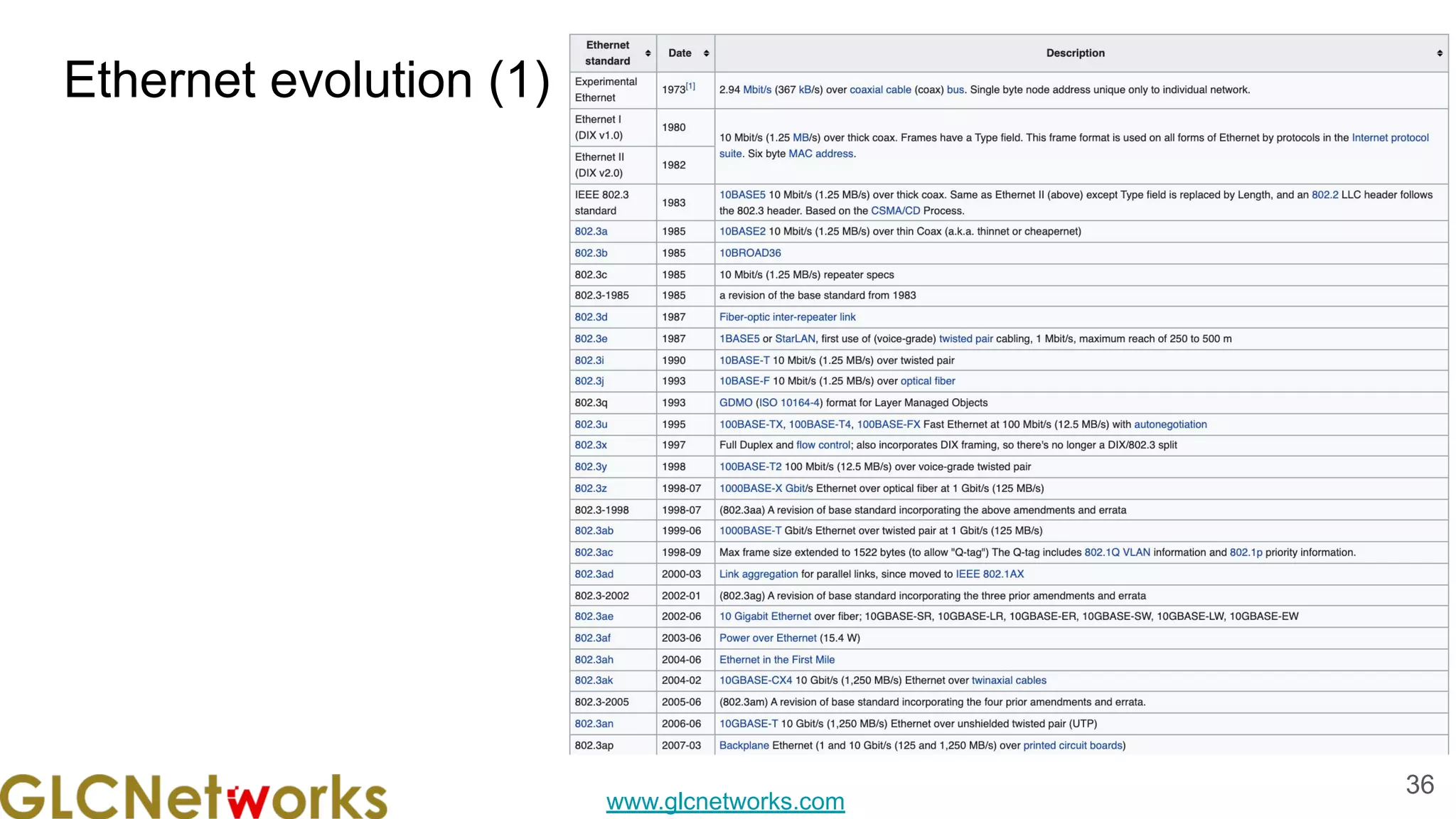Open the 10GBASE-T link
Image resolution: width=1456 pixels, height=819 pixels.
click(749, 724)
